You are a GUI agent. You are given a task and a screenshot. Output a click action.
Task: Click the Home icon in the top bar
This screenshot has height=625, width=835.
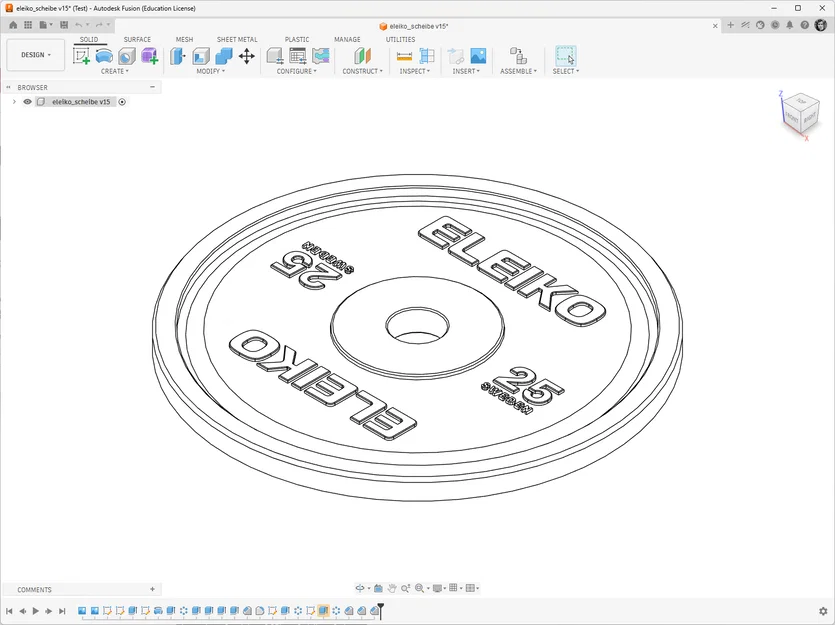pyautogui.click(x=13, y=25)
